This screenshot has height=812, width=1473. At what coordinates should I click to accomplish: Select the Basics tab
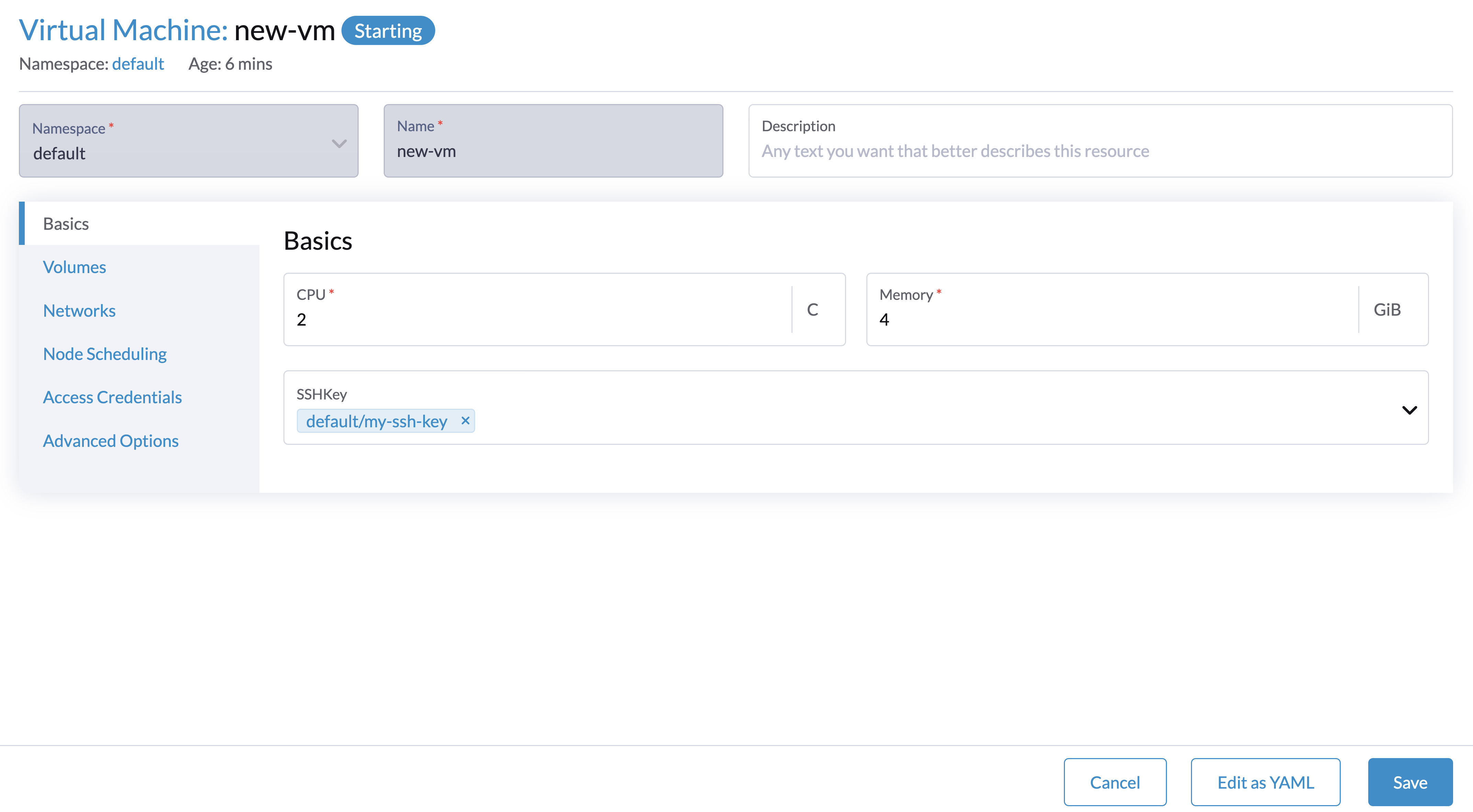click(65, 223)
